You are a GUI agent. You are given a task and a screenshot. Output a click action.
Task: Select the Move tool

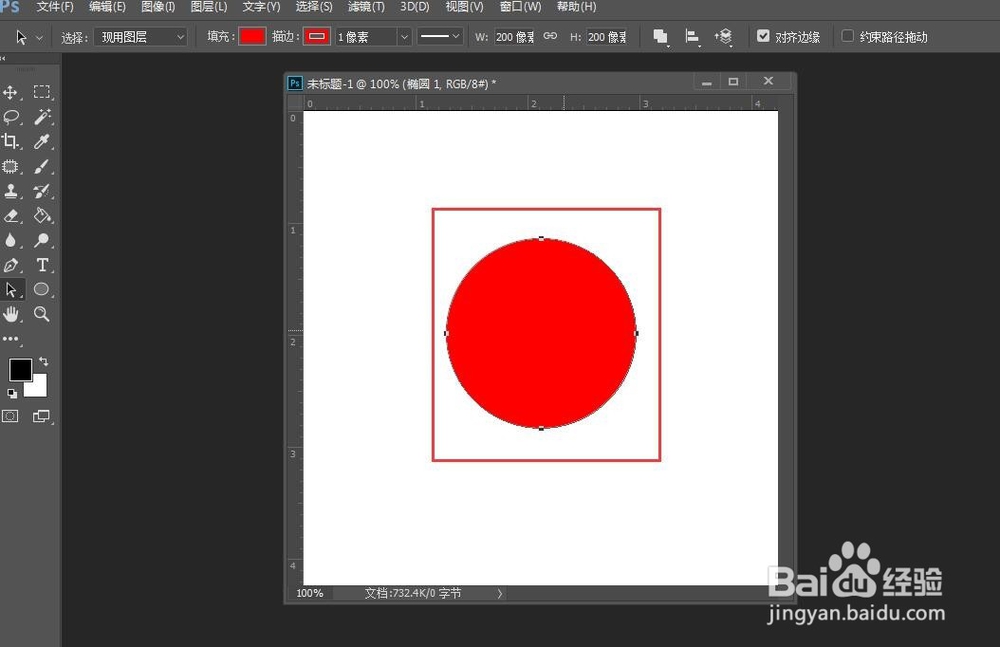coord(11,93)
